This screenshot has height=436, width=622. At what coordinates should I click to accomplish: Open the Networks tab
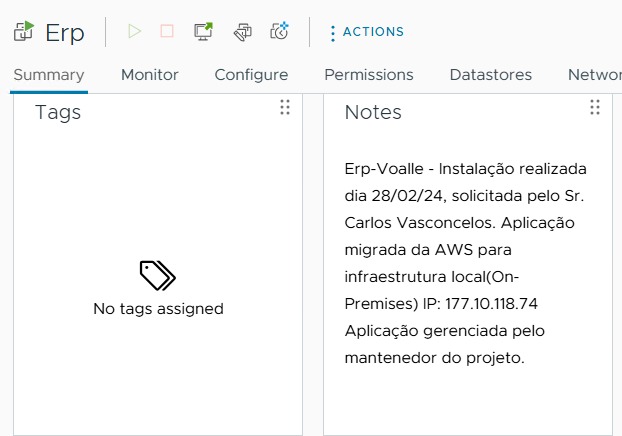pos(595,75)
